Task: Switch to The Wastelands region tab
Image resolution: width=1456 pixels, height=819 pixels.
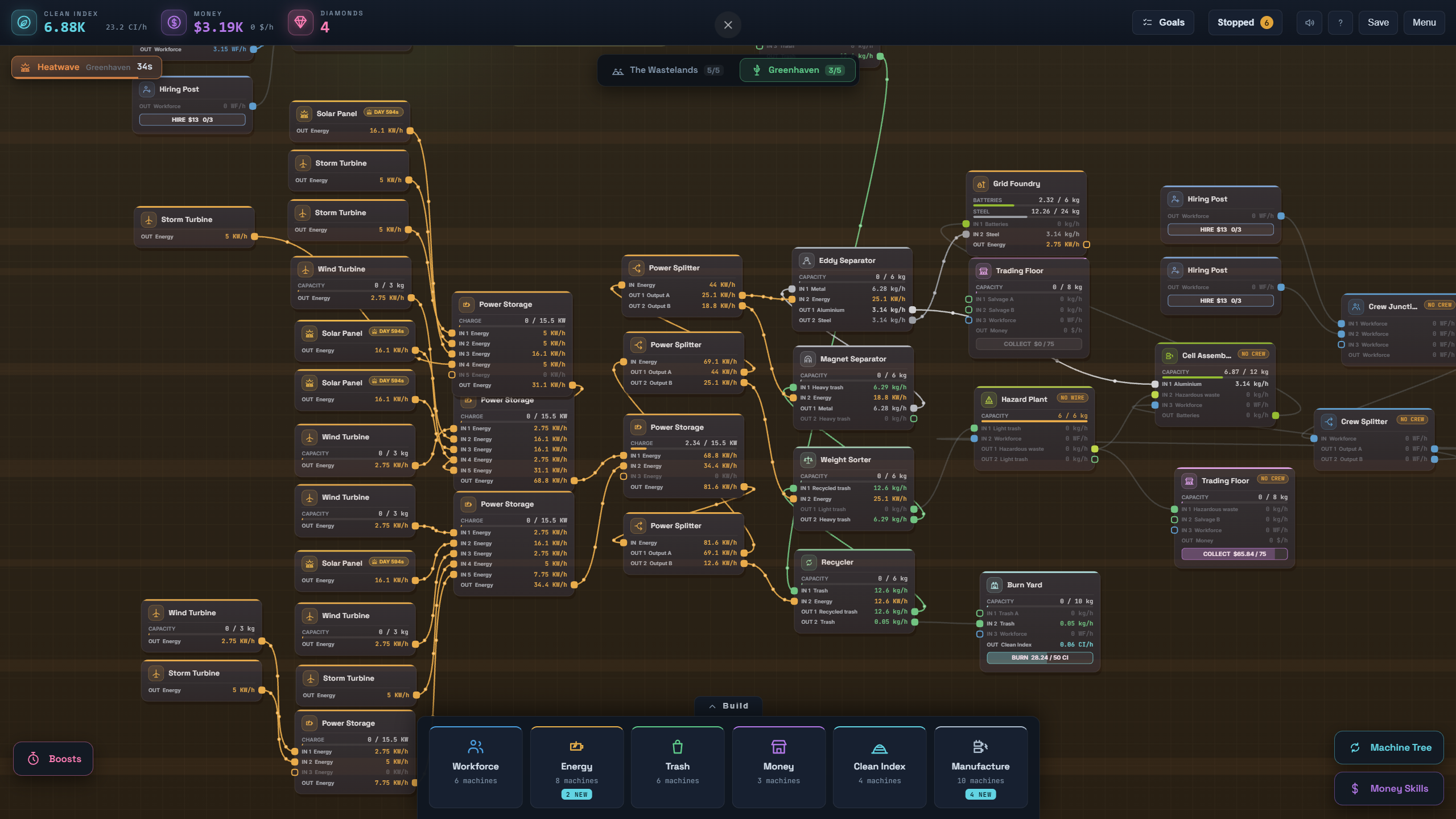Action: tap(667, 70)
